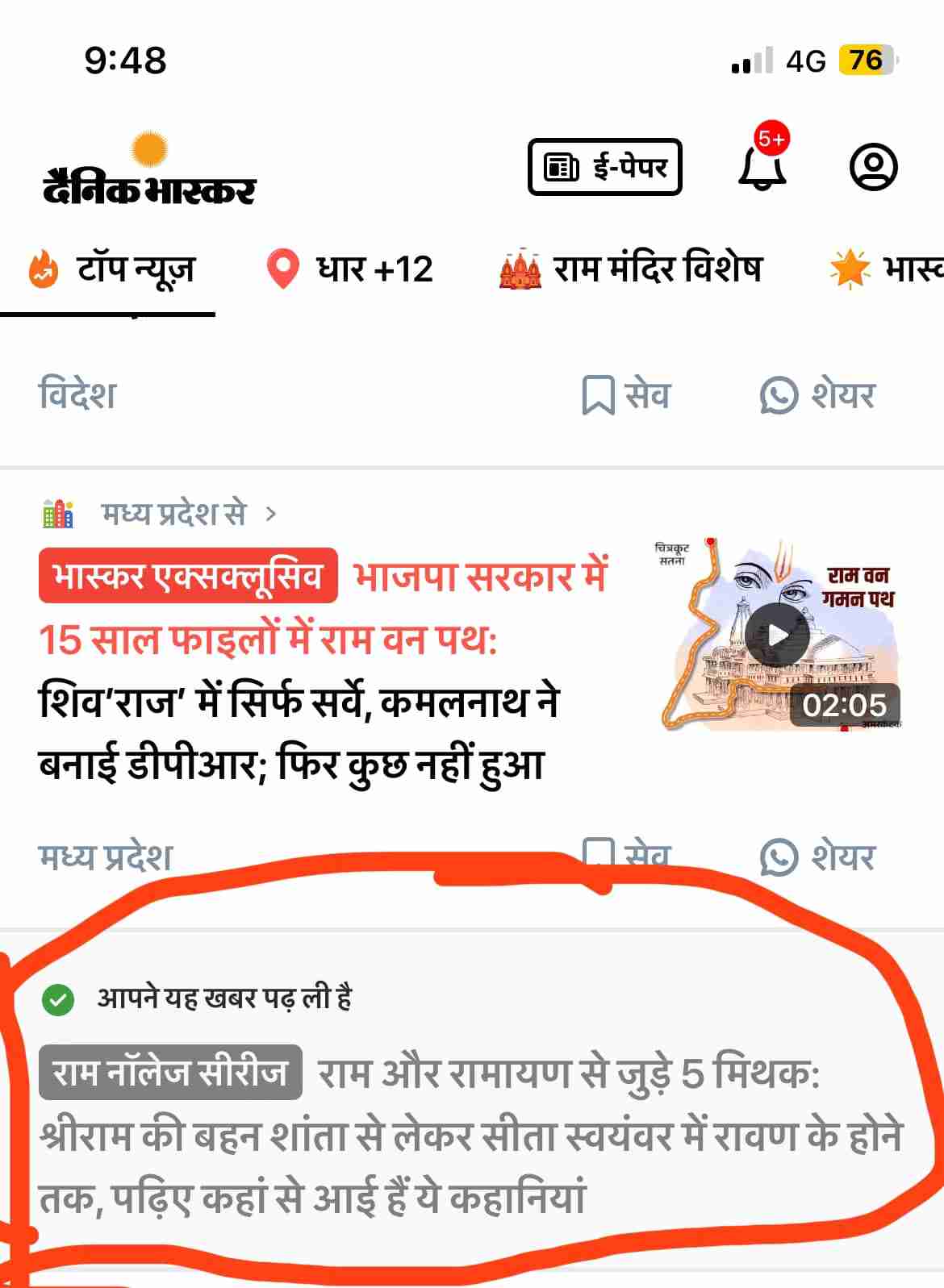Open the user profile icon
Screen dimensions: 944x1288
pyautogui.click(x=874, y=167)
